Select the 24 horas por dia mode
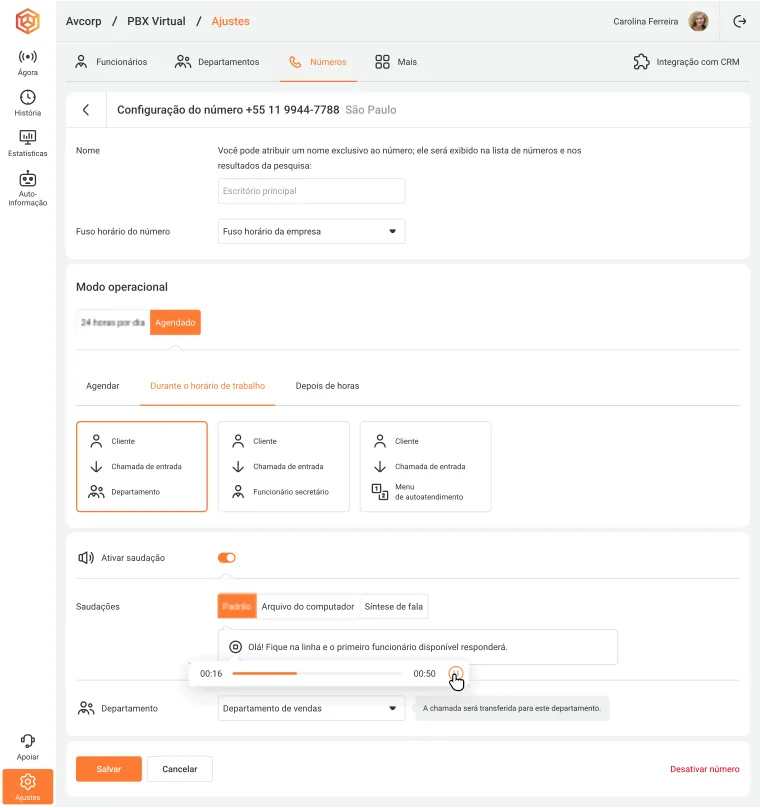Image resolution: width=760 pixels, height=808 pixels. (113, 323)
